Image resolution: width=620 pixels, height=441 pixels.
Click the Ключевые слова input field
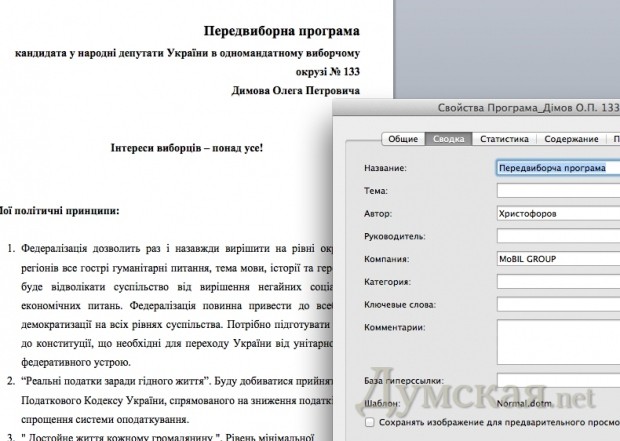click(556, 306)
